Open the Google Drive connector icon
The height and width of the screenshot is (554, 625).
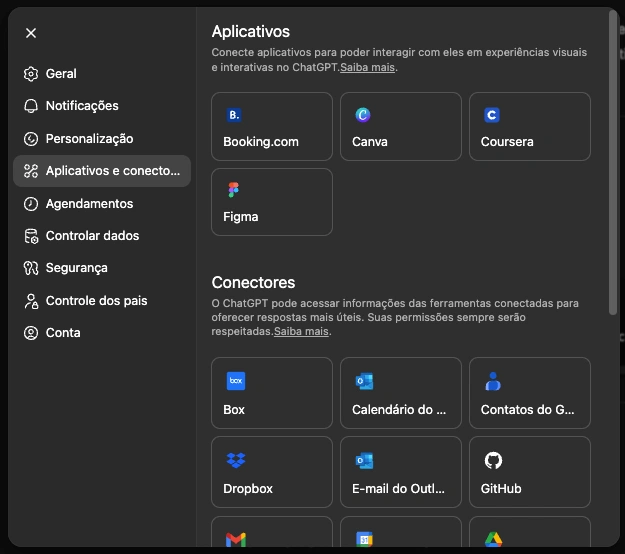point(492,539)
